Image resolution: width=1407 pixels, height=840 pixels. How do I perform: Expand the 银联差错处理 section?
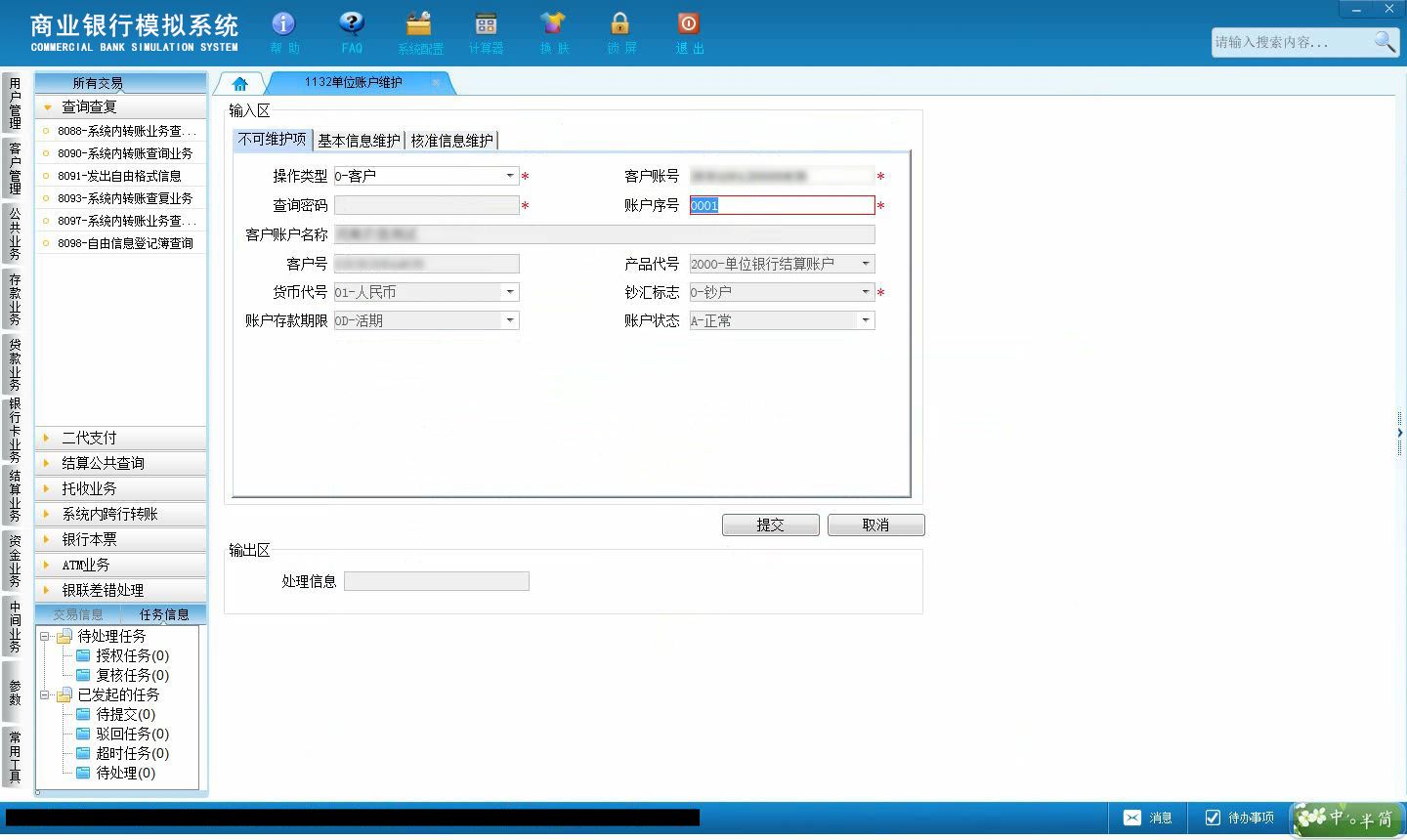(120, 590)
